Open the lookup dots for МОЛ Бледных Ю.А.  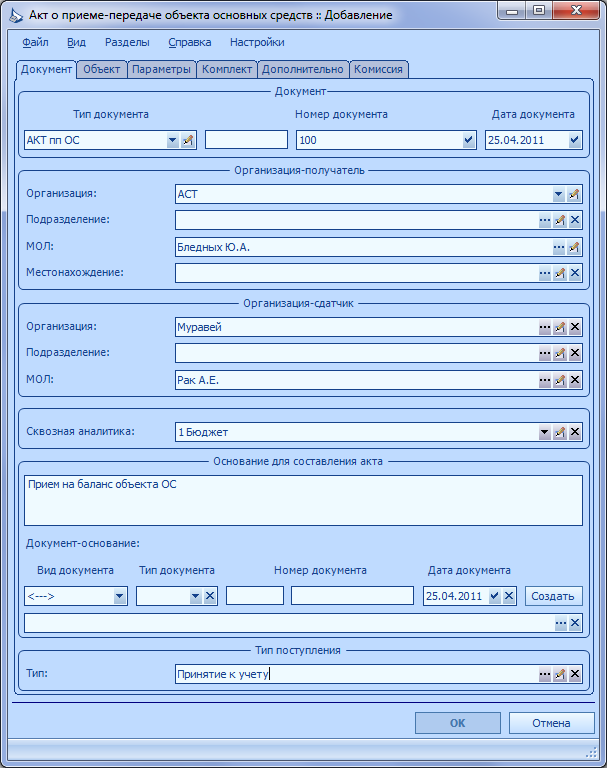(x=559, y=247)
